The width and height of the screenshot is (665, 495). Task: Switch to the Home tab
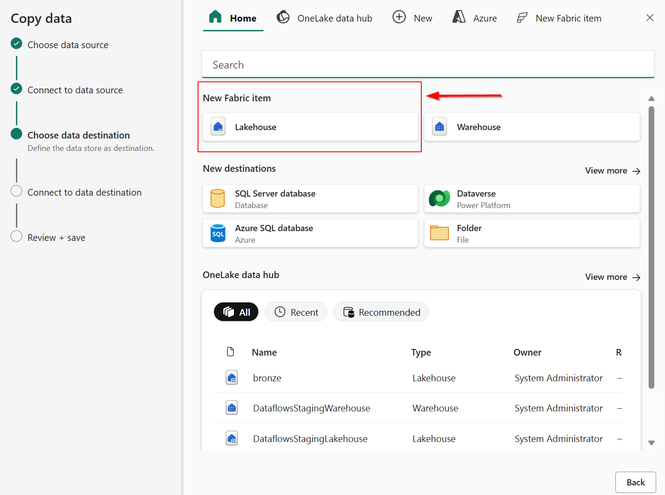point(233,18)
